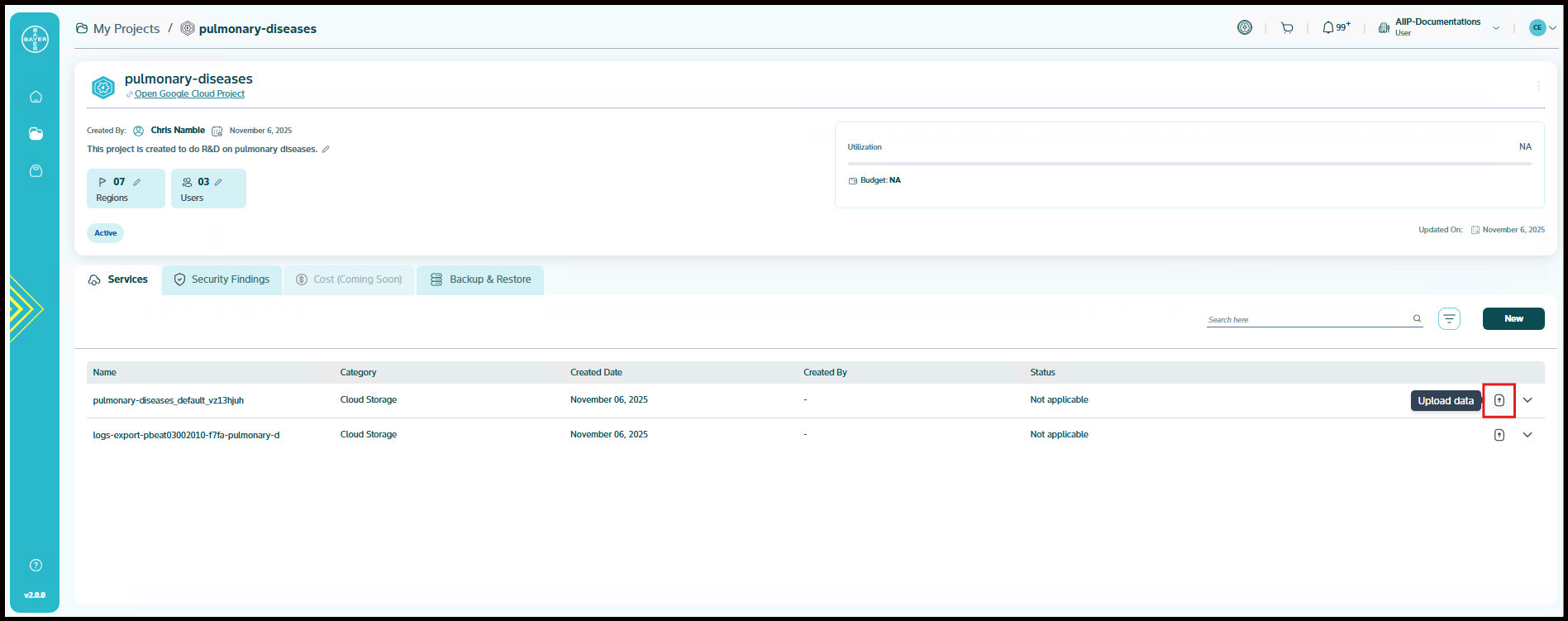Edit the project description pencil icon
Viewport: 1568px width, 621px height.
[326, 150]
